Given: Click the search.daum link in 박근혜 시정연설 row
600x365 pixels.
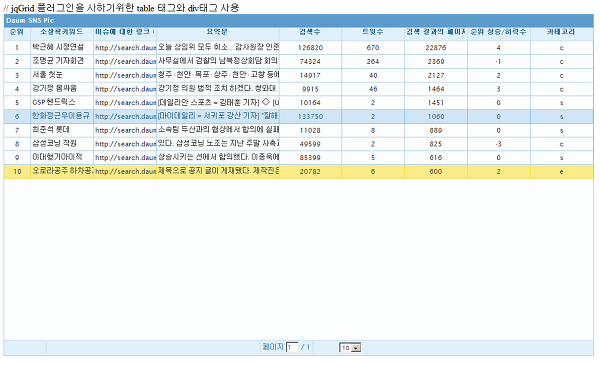Looking at the screenshot, I should click(x=125, y=48).
